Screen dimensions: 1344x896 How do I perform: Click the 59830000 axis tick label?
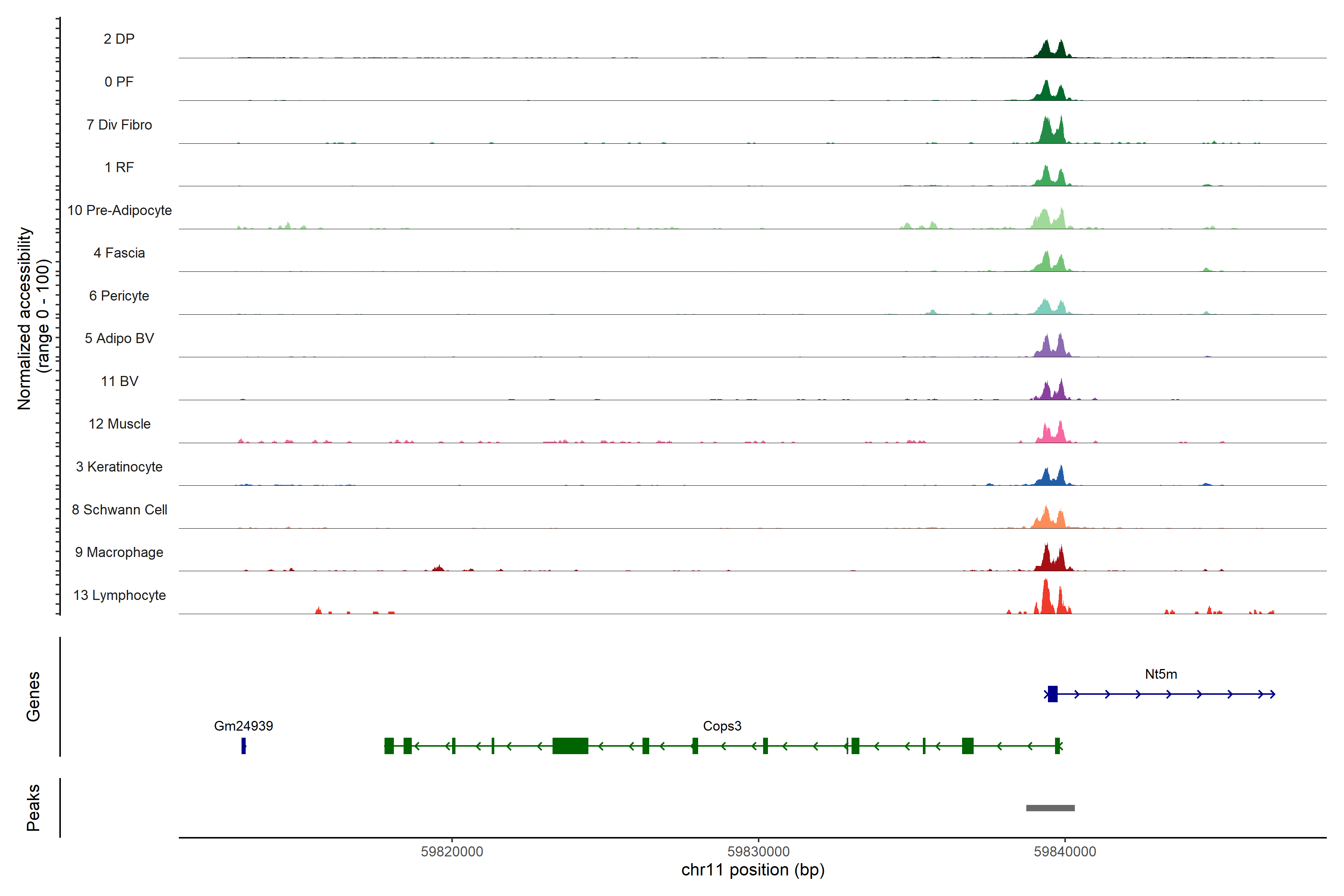tap(758, 852)
